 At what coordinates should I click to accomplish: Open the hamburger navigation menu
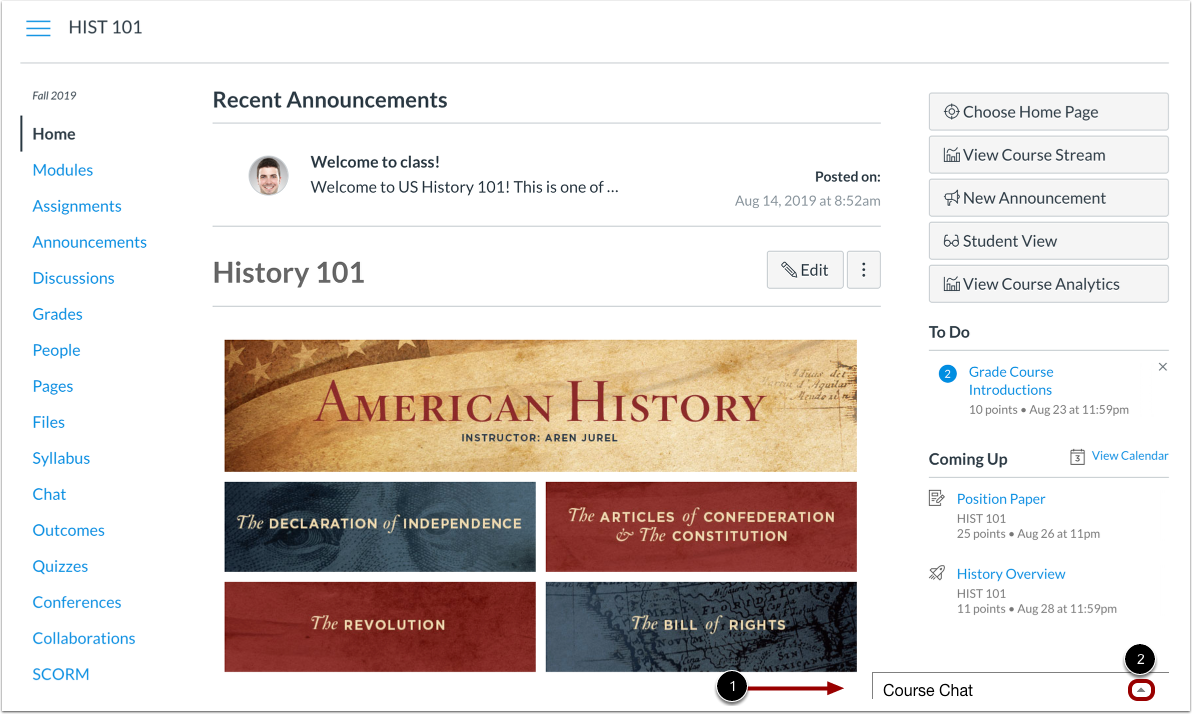pyautogui.click(x=38, y=28)
